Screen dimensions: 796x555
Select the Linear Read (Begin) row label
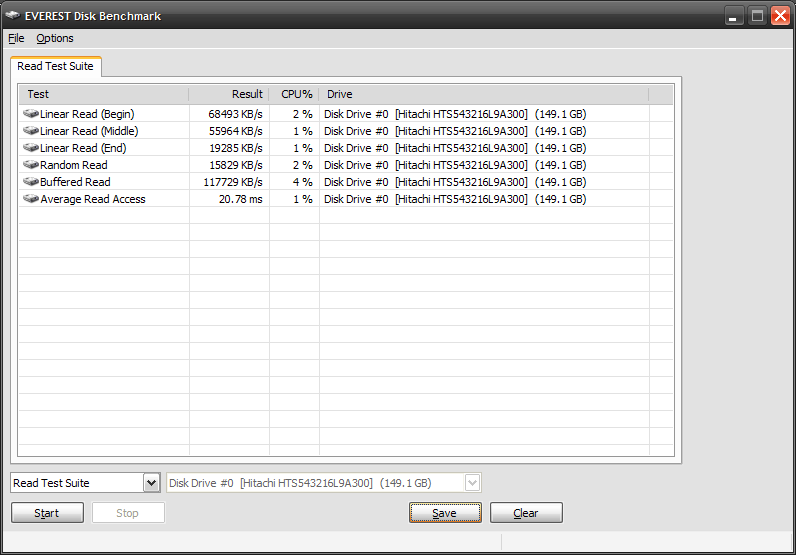click(87, 114)
